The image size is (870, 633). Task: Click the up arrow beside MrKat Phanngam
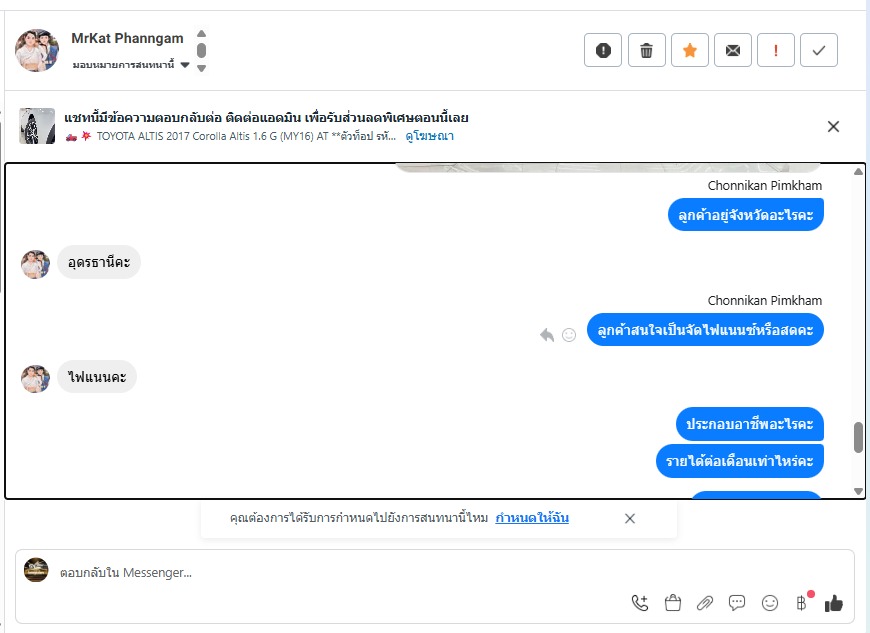(202, 33)
